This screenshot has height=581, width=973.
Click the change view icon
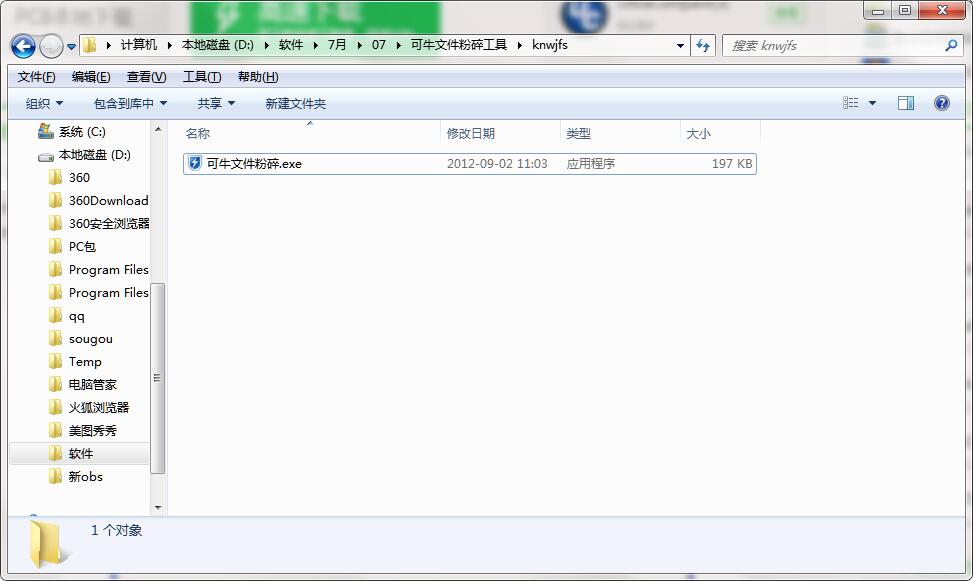(851, 103)
